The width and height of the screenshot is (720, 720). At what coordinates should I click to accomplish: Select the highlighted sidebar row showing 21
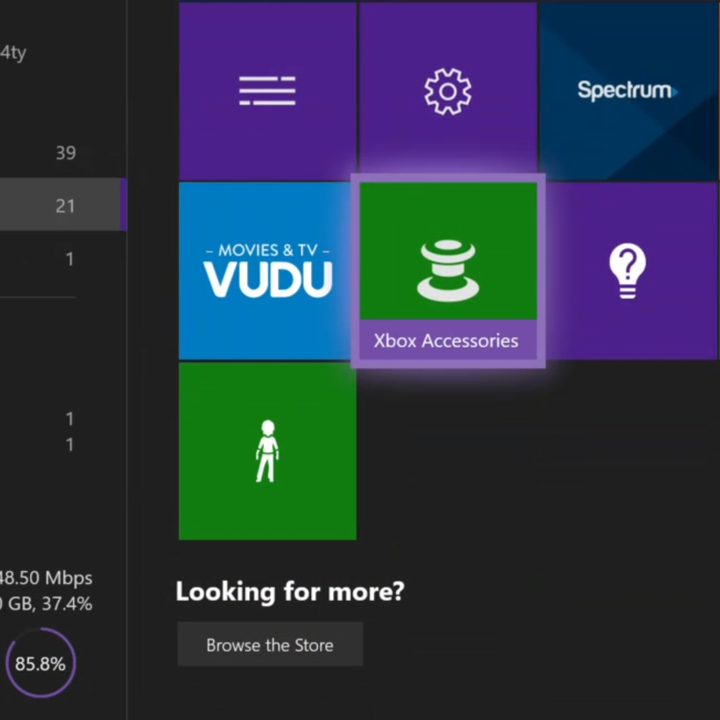pos(63,205)
